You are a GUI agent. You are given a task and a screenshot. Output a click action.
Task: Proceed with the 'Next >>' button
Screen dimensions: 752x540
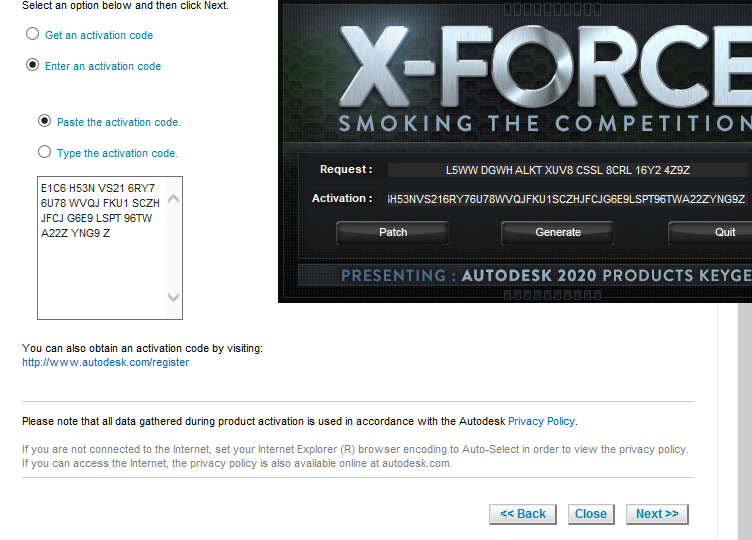click(x=657, y=514)
